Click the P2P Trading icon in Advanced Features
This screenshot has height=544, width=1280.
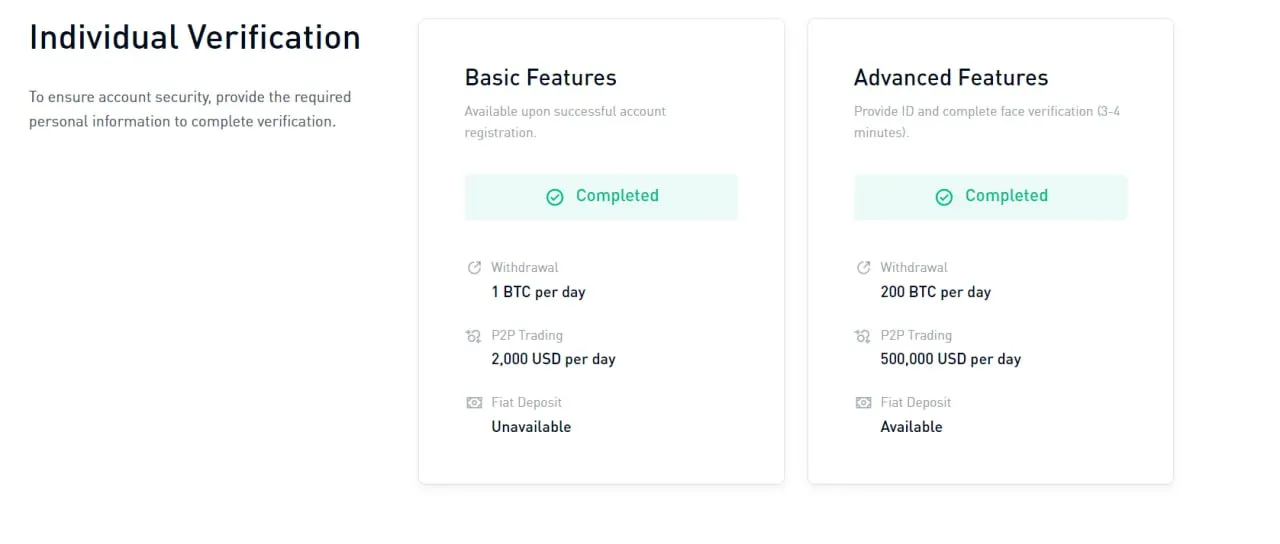[863, 336]
